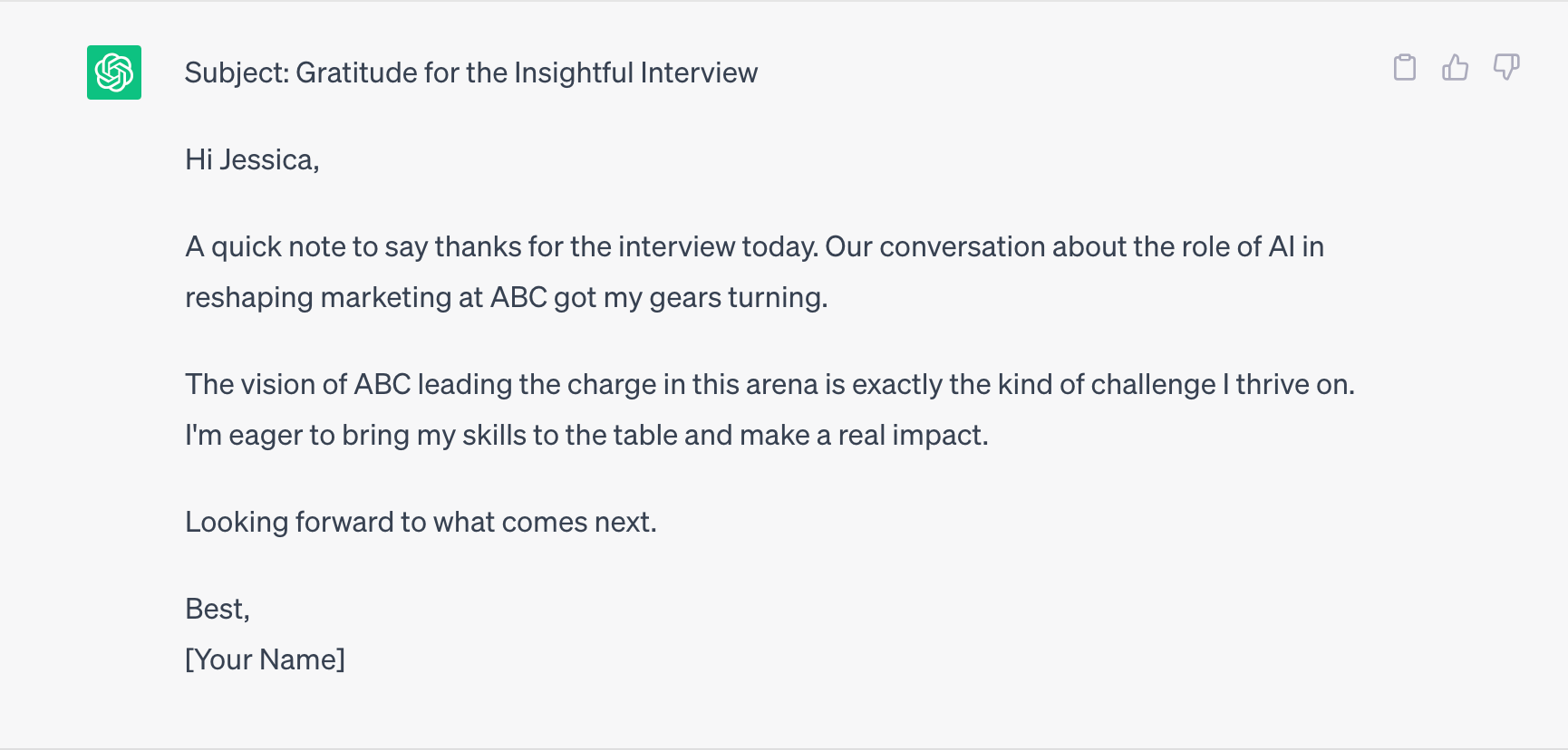This screenshot has height=750, width=1568.
Task: Click the 'Best,' sign-off text
Action: [x=218, y=609]
